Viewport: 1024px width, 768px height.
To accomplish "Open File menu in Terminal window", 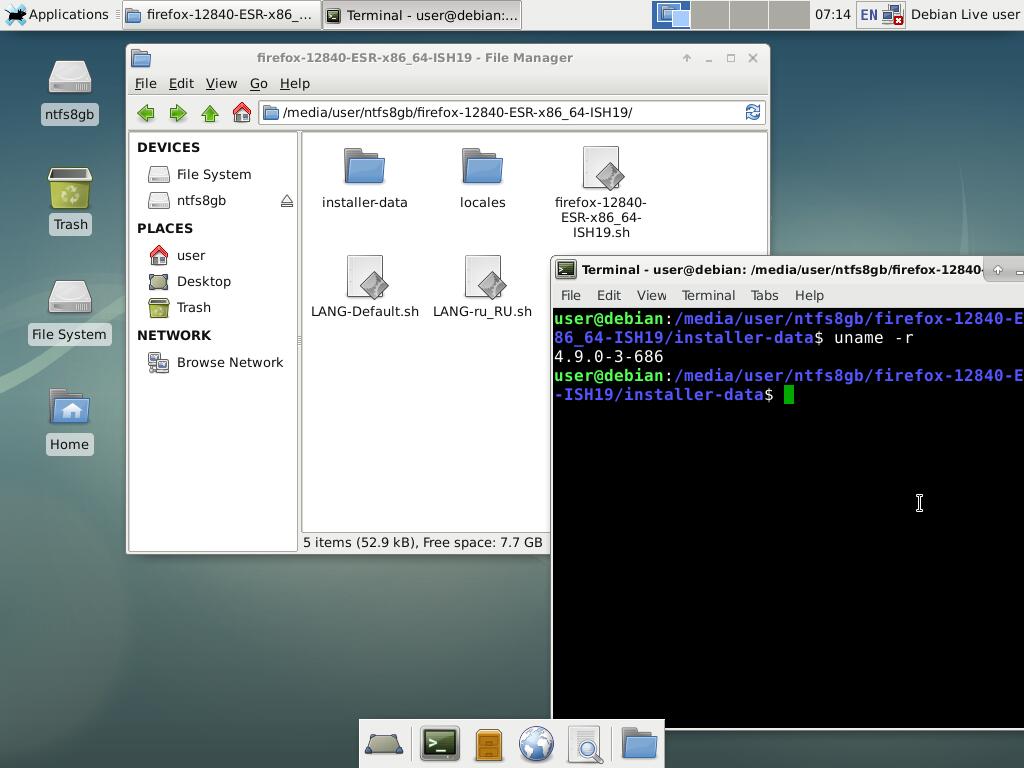I will click(x=570, y=296).
